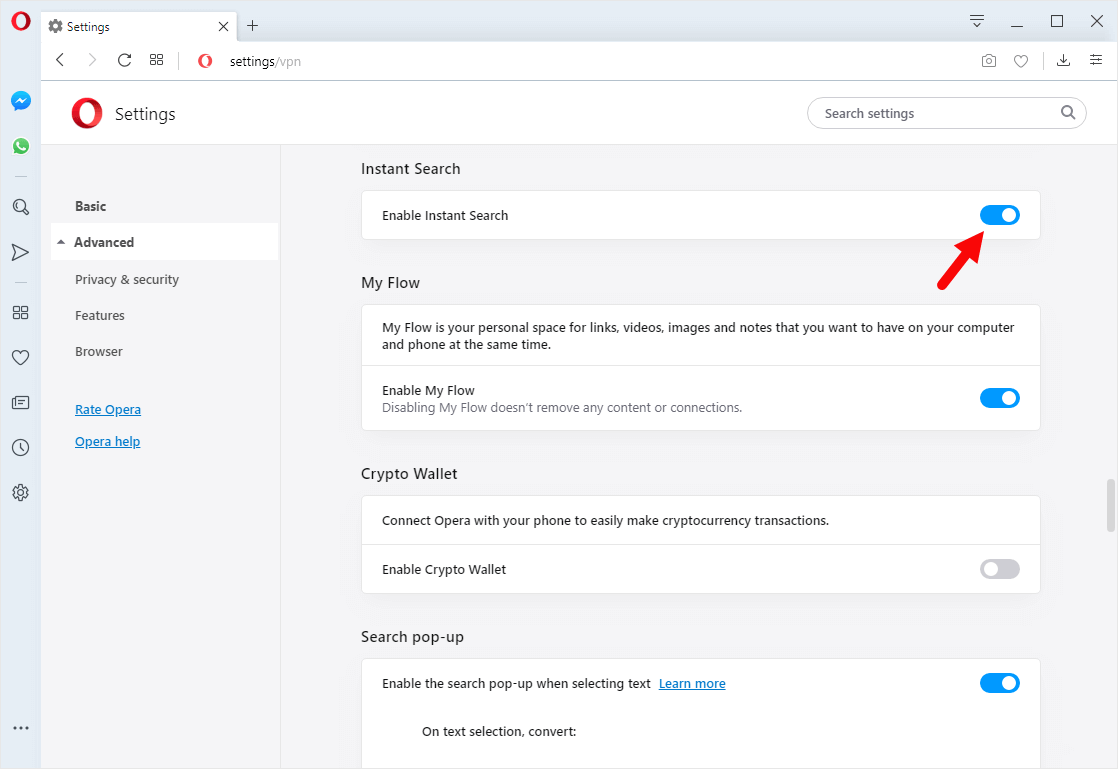
Task: Open the sidebar search magnifier
Action: point(21,207)
